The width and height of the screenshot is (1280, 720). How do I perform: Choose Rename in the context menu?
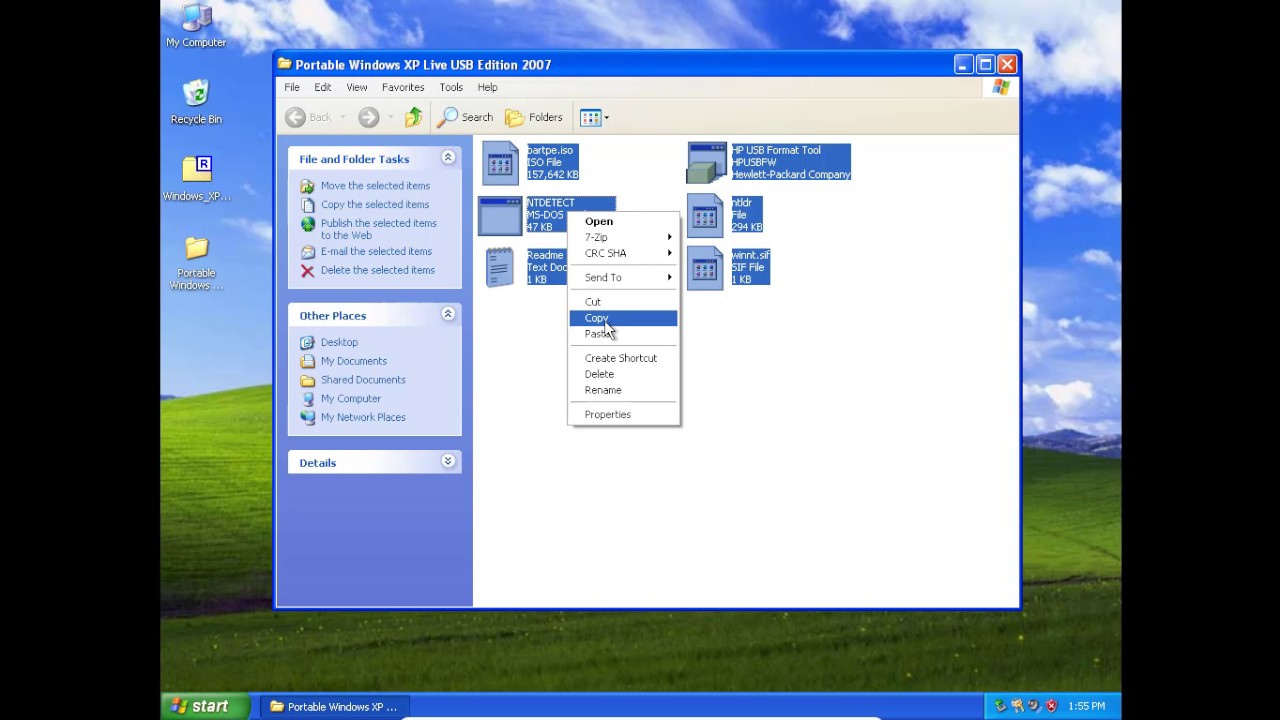pos(624,390)
